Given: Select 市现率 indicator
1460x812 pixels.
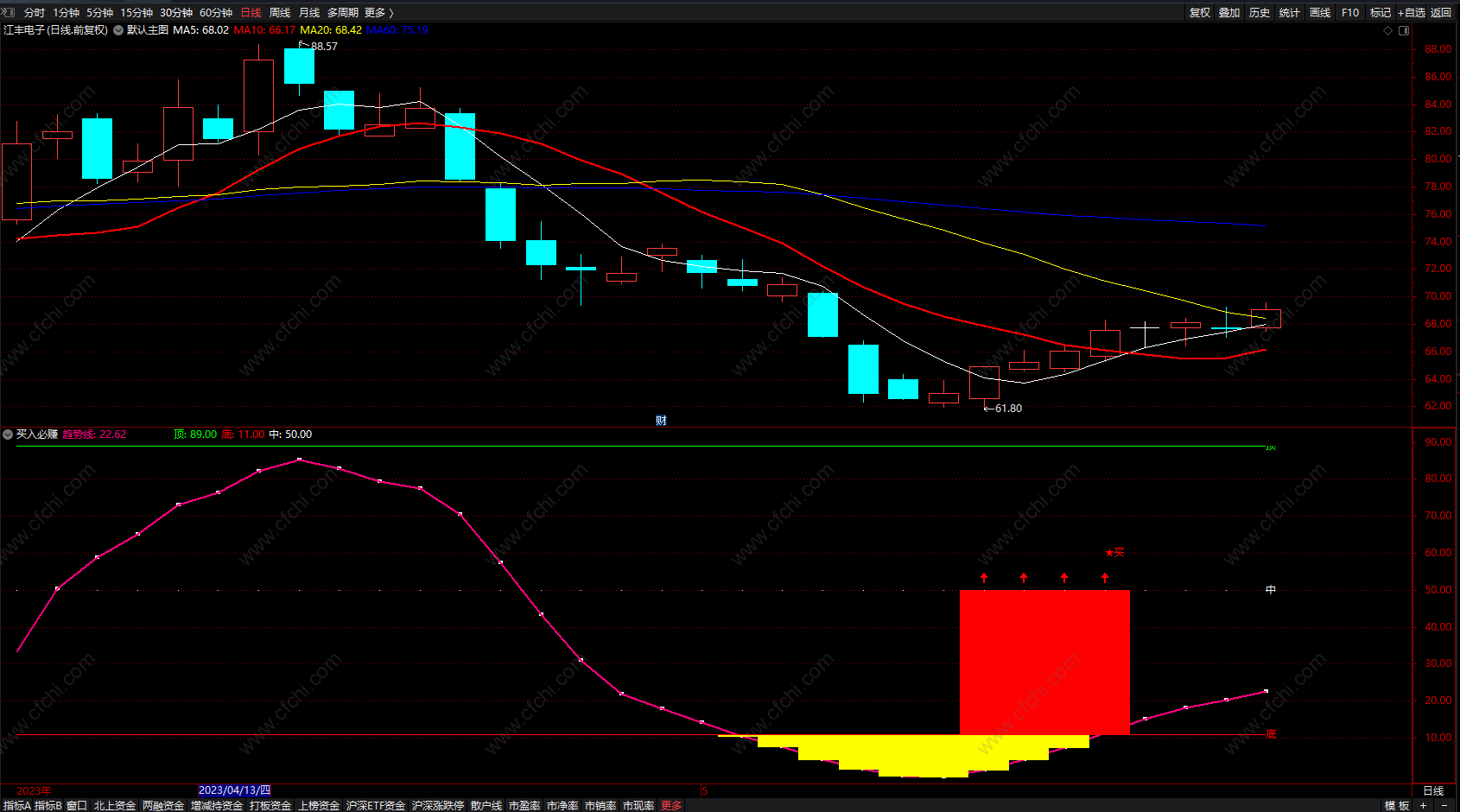Looking at the screenshot, I should click(x=638, y=805).
